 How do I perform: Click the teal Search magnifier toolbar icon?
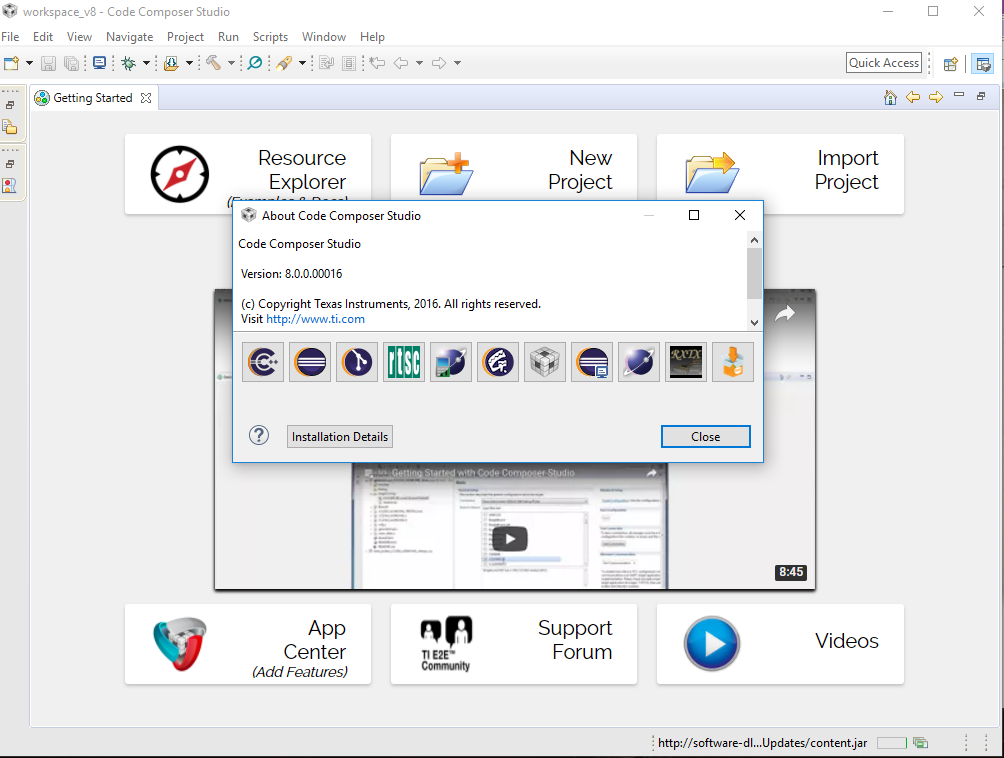pos(255,63)
